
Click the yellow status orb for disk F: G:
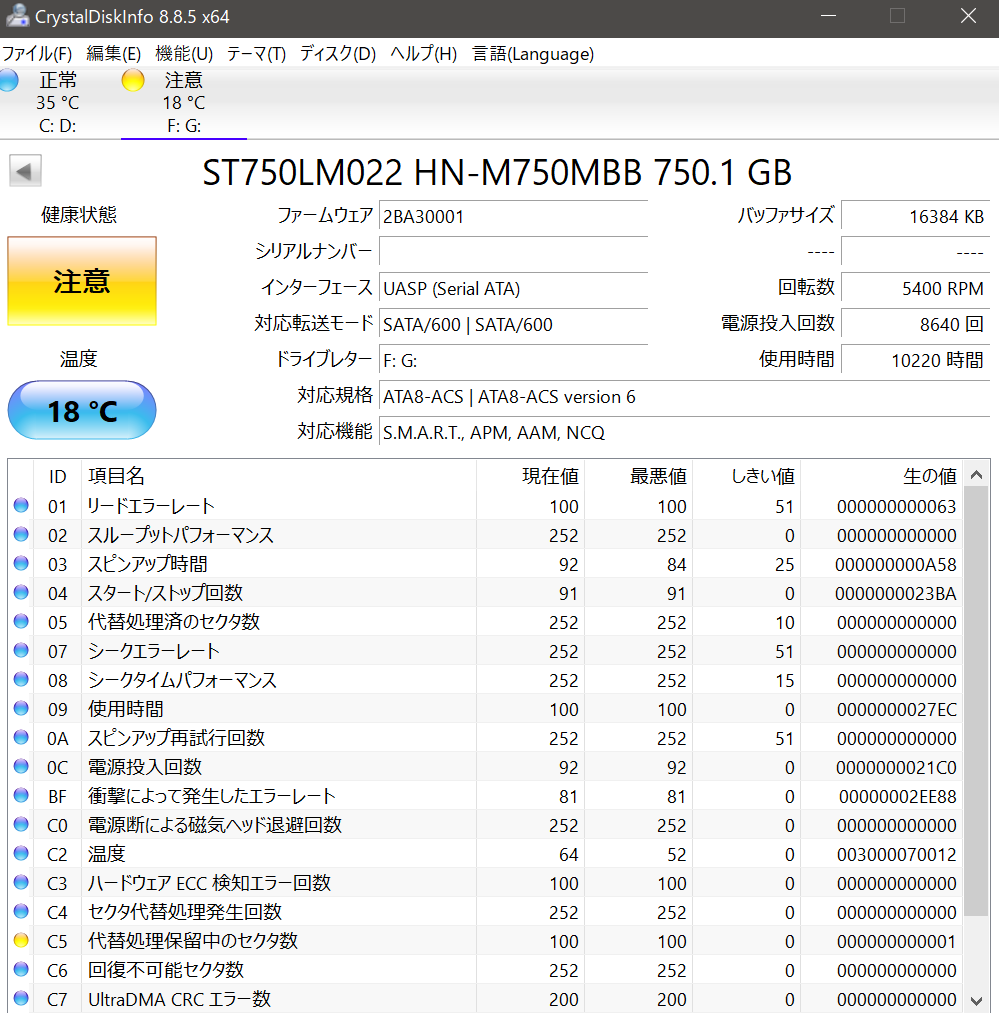[133, 80]
